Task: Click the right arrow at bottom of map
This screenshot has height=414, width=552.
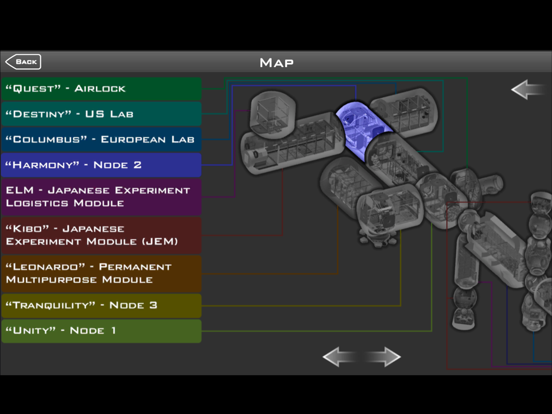Action: click(382, 357)
